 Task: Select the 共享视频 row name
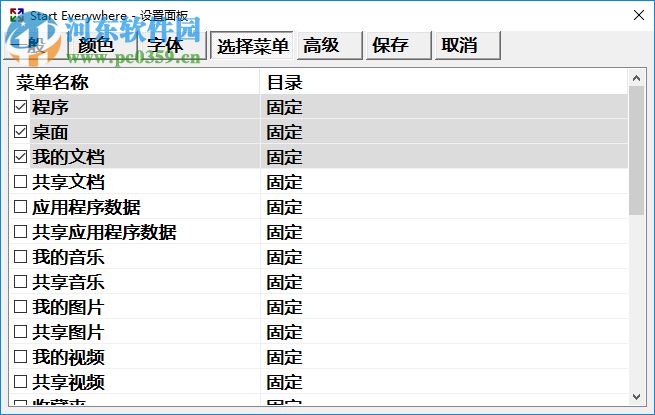[x=69, y=382]
